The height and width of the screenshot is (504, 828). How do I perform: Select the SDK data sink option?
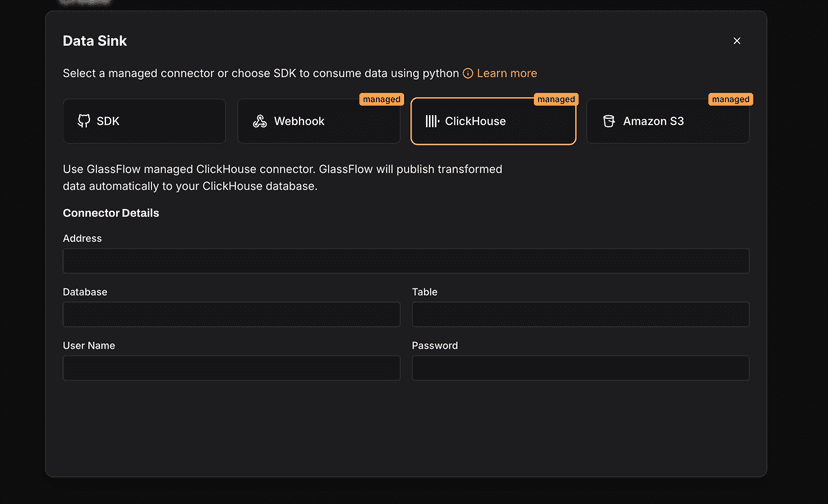(x=144, y=121)
